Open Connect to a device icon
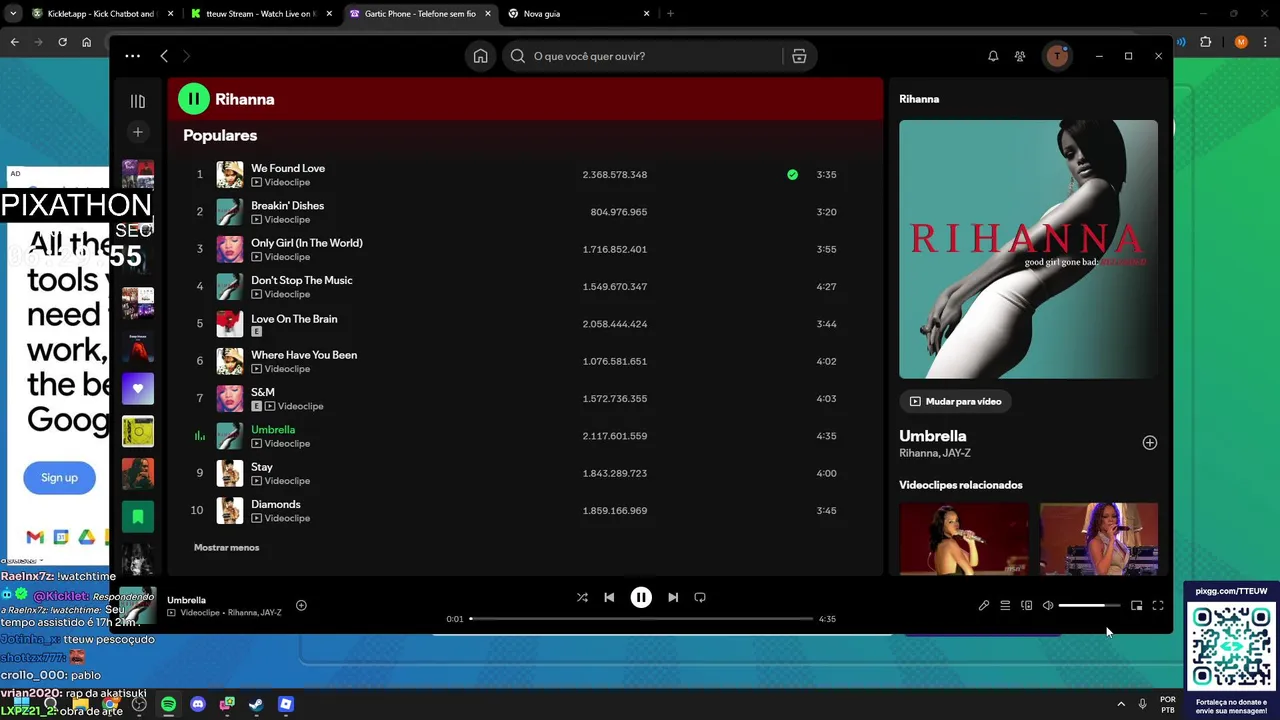This screenshot has height=720, width=1280. point(1026,605)
